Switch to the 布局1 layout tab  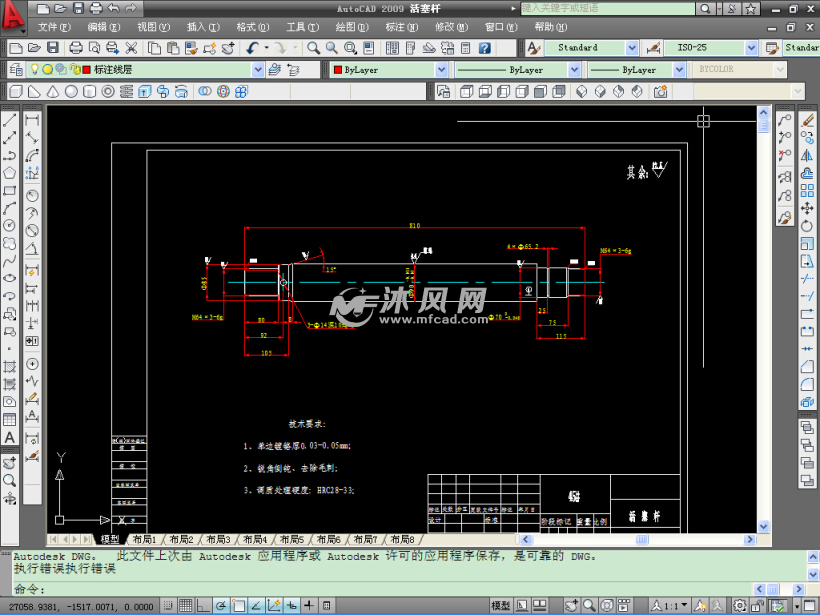point(143,539)
